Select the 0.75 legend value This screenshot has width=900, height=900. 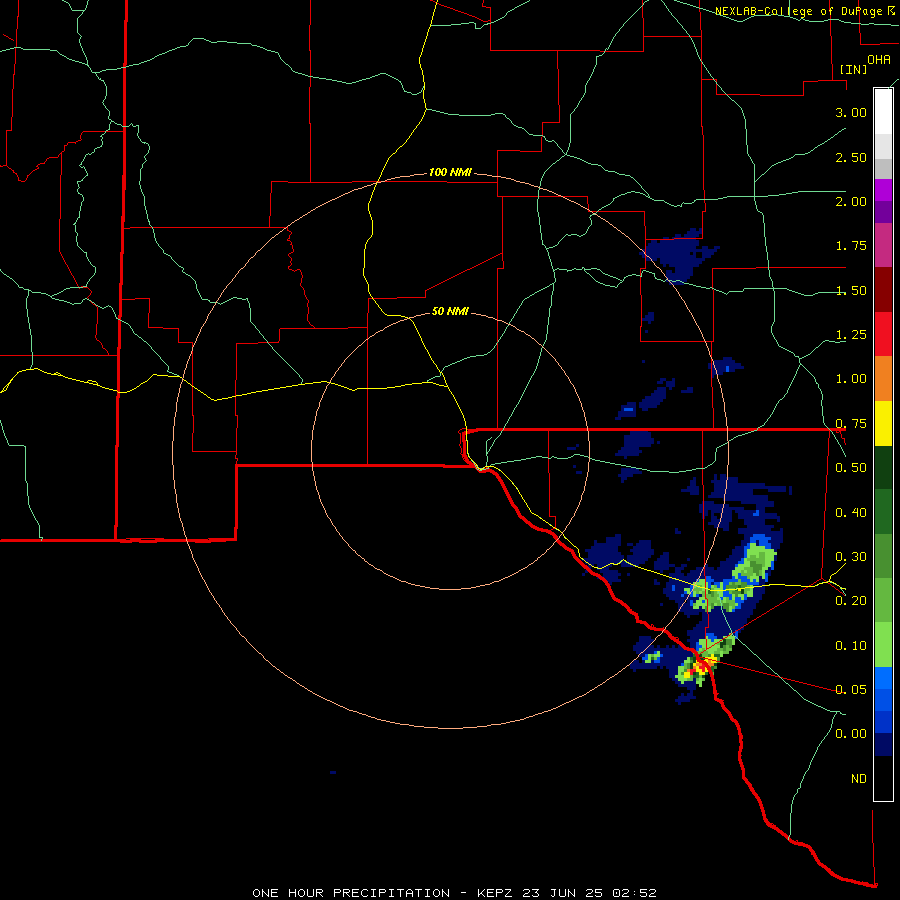click(851, 424)
